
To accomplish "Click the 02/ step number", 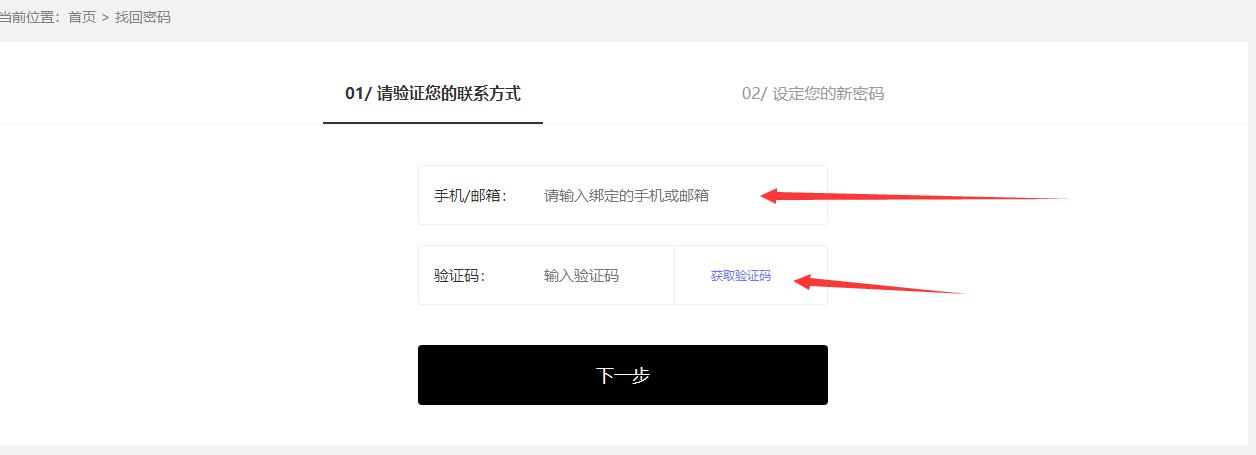I will point(755,93).
